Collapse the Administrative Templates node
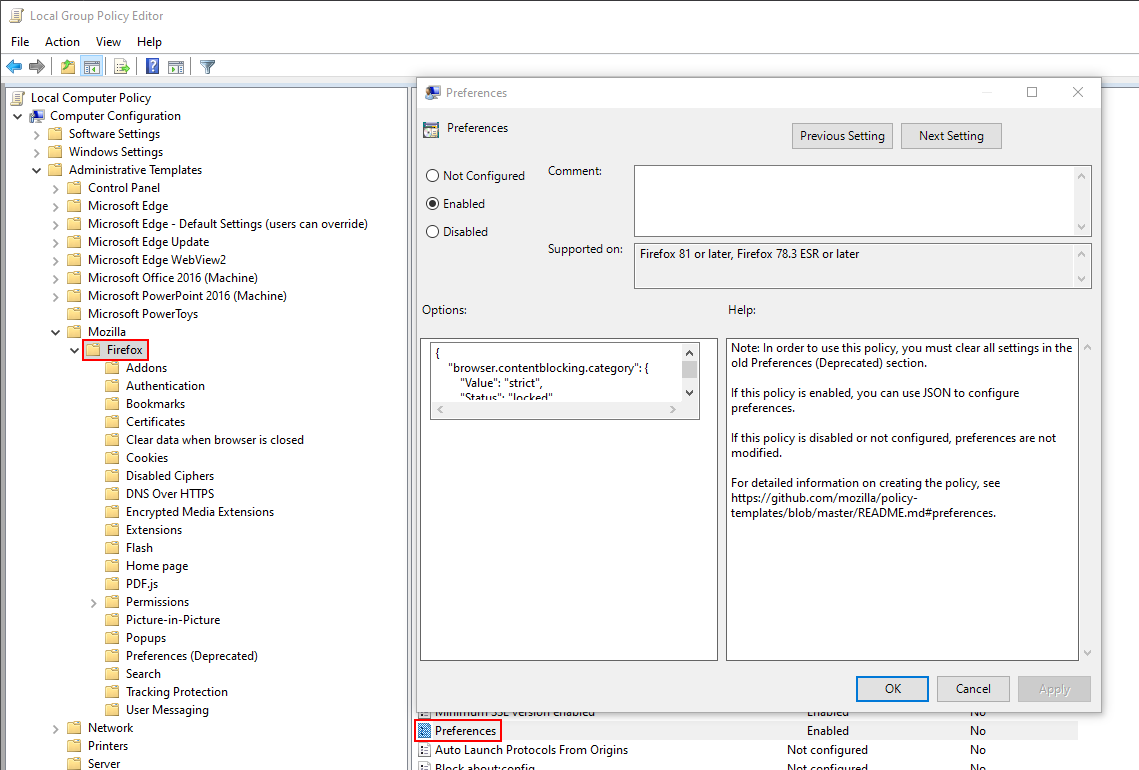Image resolution: width=1139 pixels, height=770 pixels. click(x=36, y=170)
